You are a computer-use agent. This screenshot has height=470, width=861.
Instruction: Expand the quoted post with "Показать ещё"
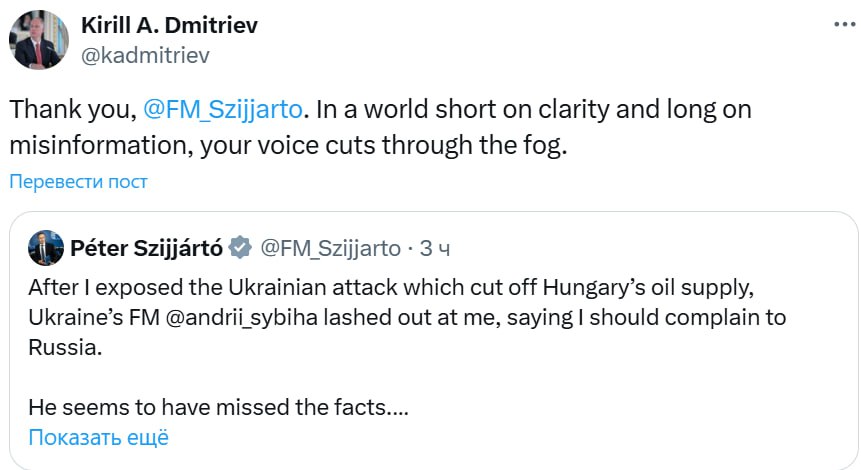pos(98,437)
